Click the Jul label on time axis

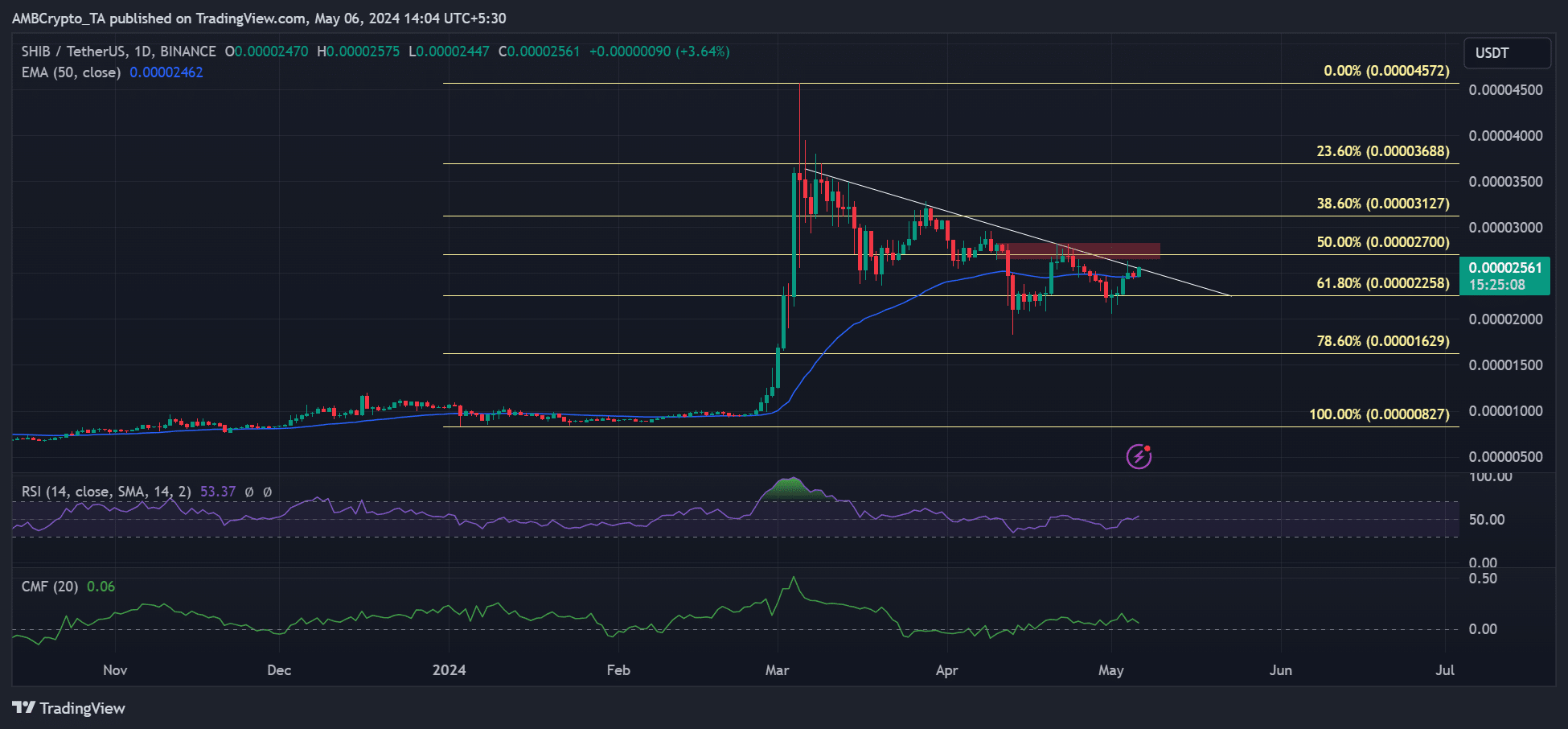[1445, 670]
